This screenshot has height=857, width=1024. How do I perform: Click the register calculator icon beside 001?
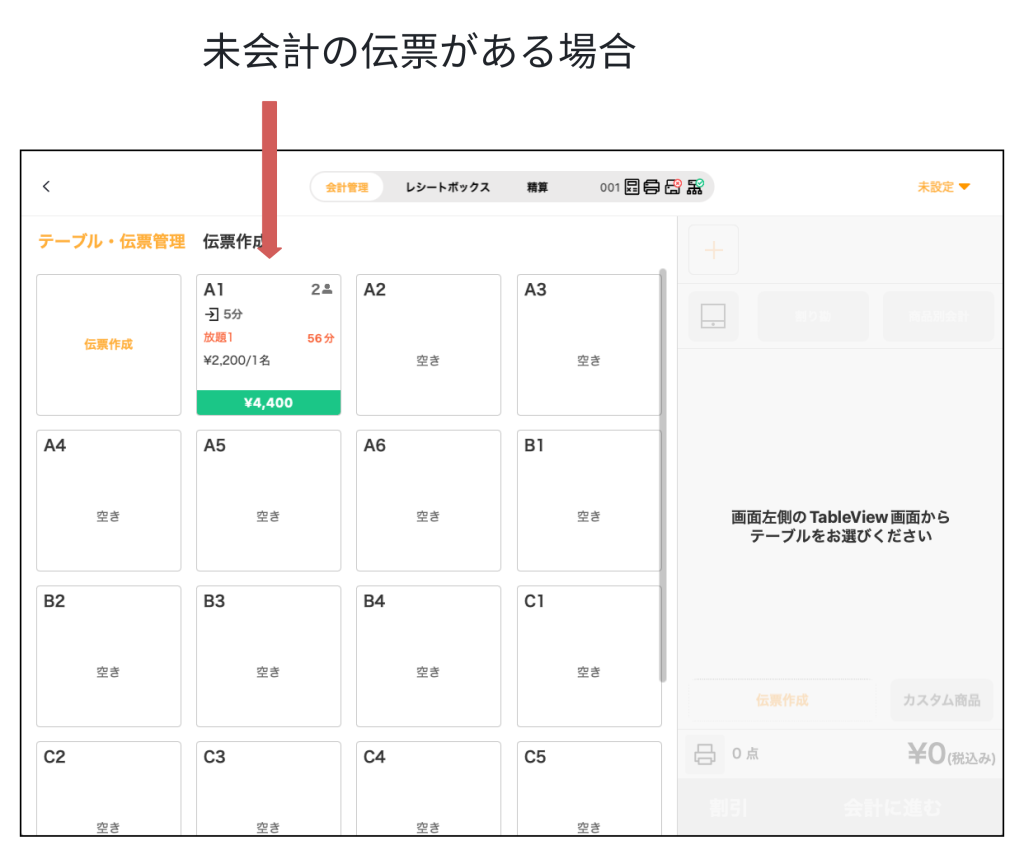[632, 187]
